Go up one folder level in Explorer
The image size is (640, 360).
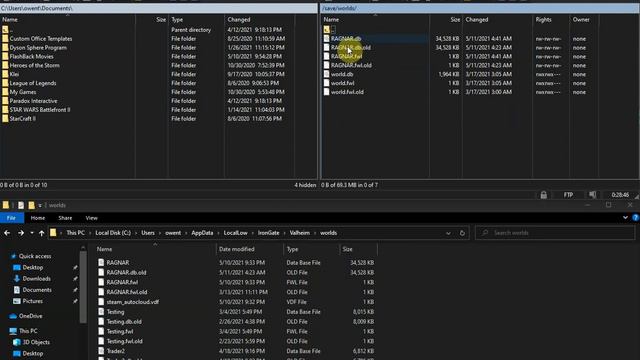[42, 233]
